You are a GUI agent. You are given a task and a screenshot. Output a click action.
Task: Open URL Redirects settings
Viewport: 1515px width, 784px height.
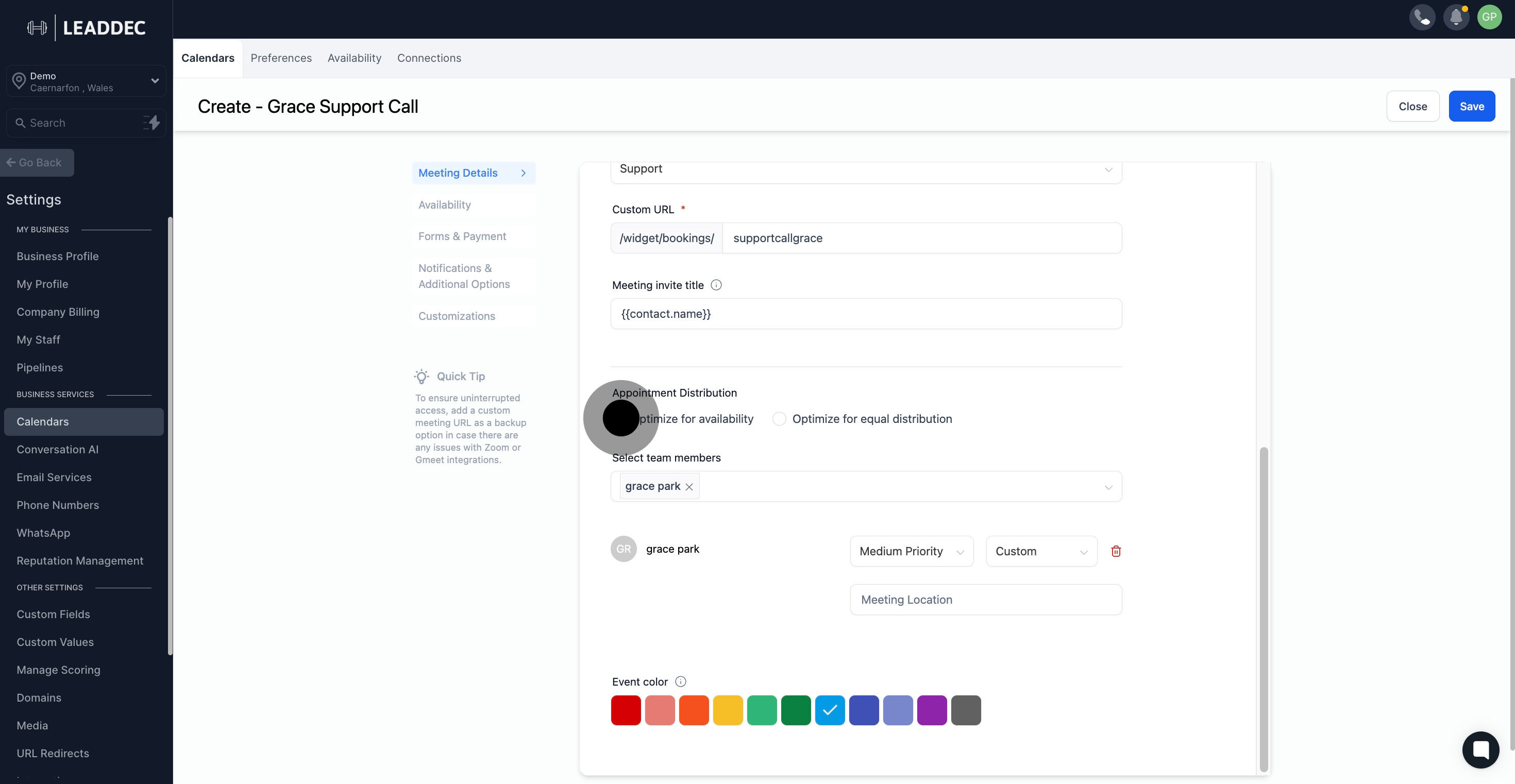pyautogui.click(x=53, y=754)
